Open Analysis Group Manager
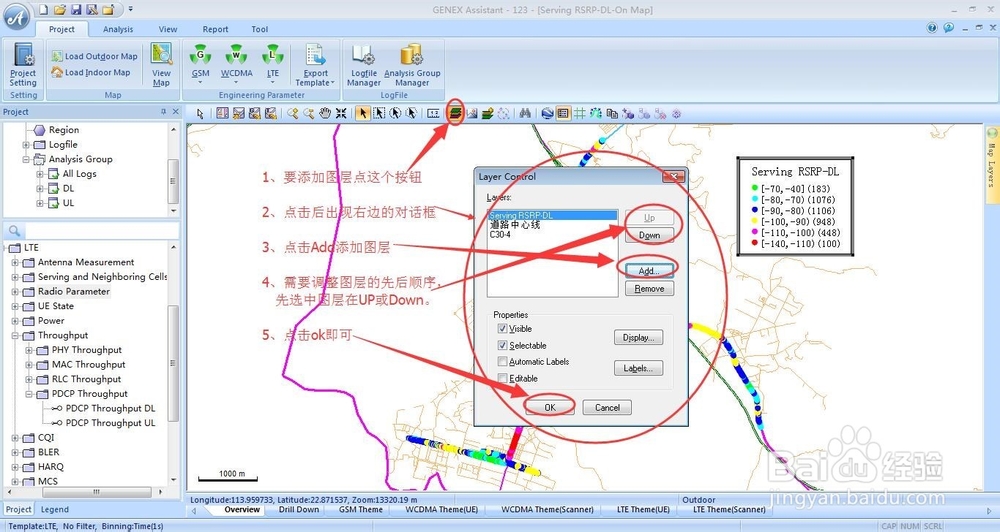The height and width of the screenshot is (532, 1000). tap(412, 65)
